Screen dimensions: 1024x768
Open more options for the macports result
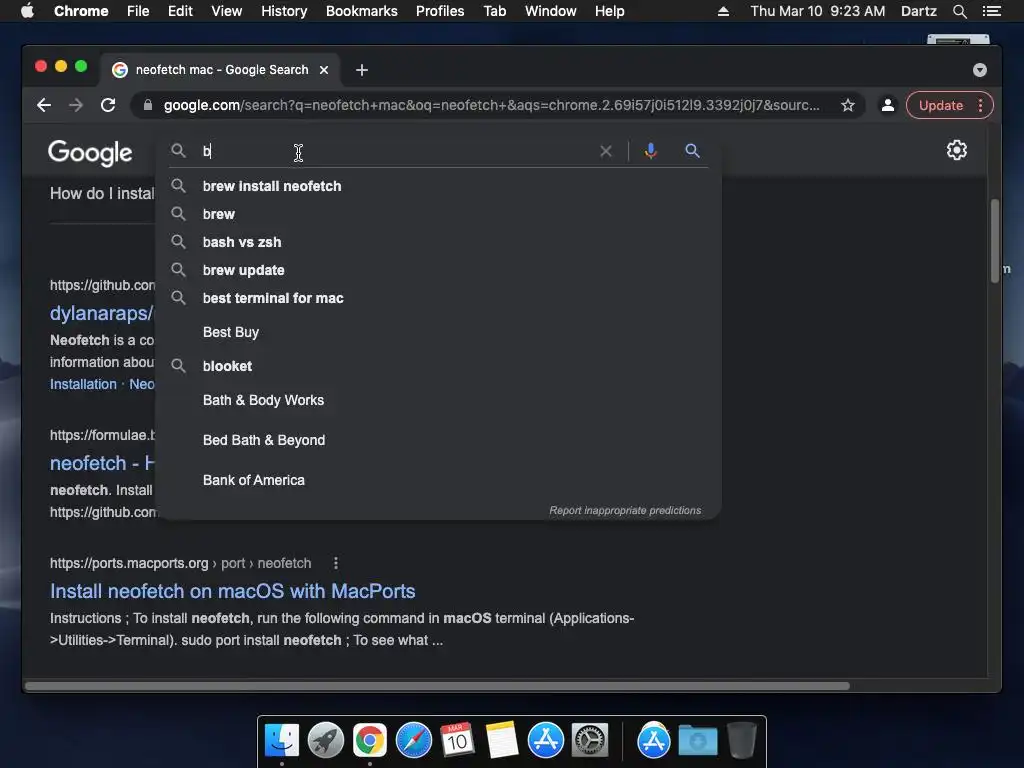pos(336,563)
